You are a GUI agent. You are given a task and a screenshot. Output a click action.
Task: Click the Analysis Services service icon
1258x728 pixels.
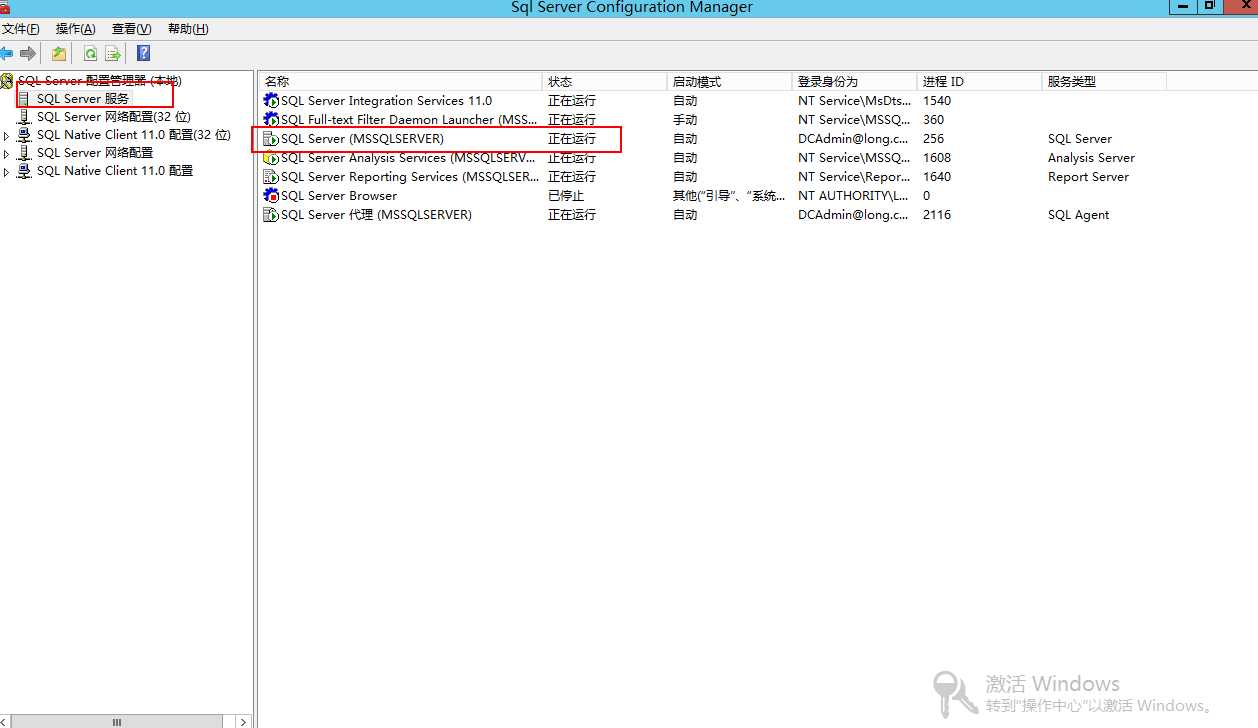[271, 158]
